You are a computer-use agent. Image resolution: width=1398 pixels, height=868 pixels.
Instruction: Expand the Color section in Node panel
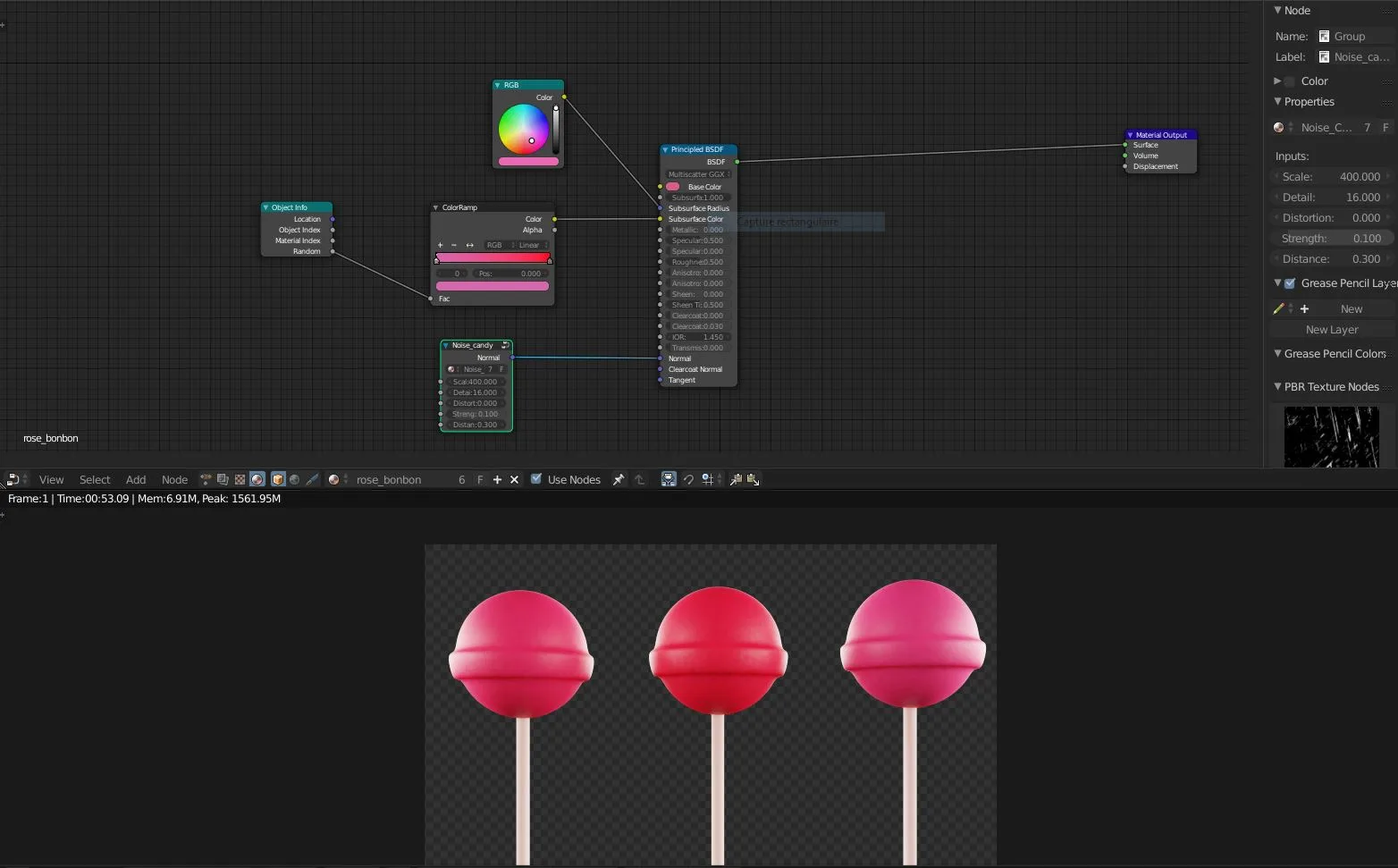1278,81
